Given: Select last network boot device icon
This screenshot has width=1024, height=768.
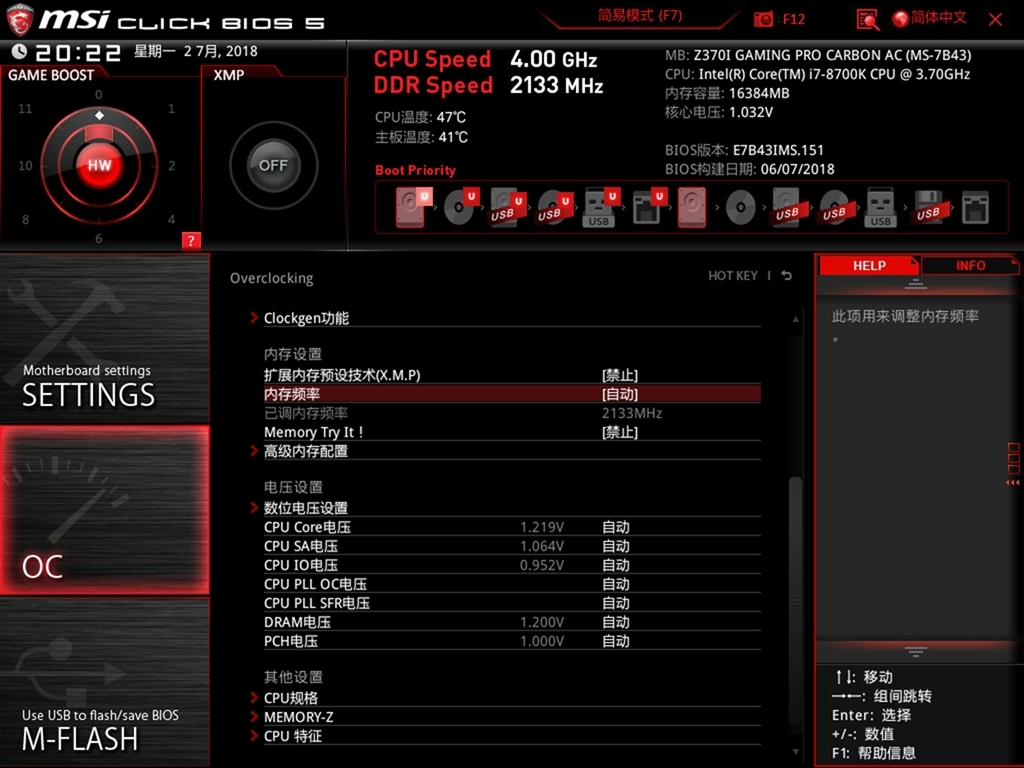Looking at the screenshot, I should tap(975, 208).
